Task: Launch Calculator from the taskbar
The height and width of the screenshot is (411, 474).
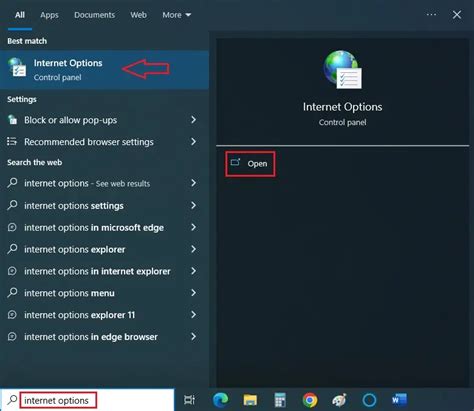Action: tap(280, 400)
